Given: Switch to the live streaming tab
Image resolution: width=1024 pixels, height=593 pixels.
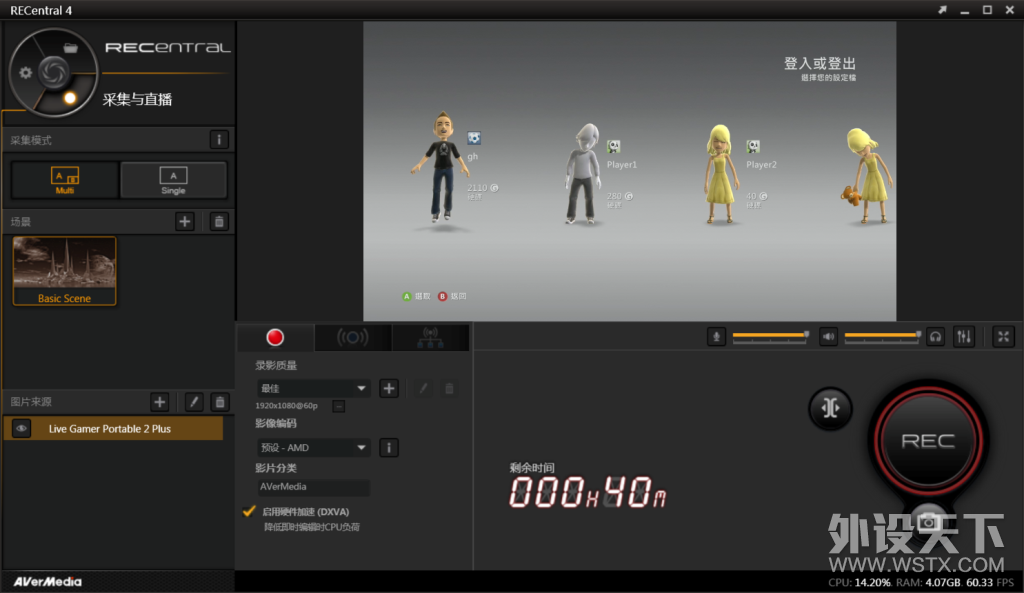Looking at the screenshot, I should (353, 337).
